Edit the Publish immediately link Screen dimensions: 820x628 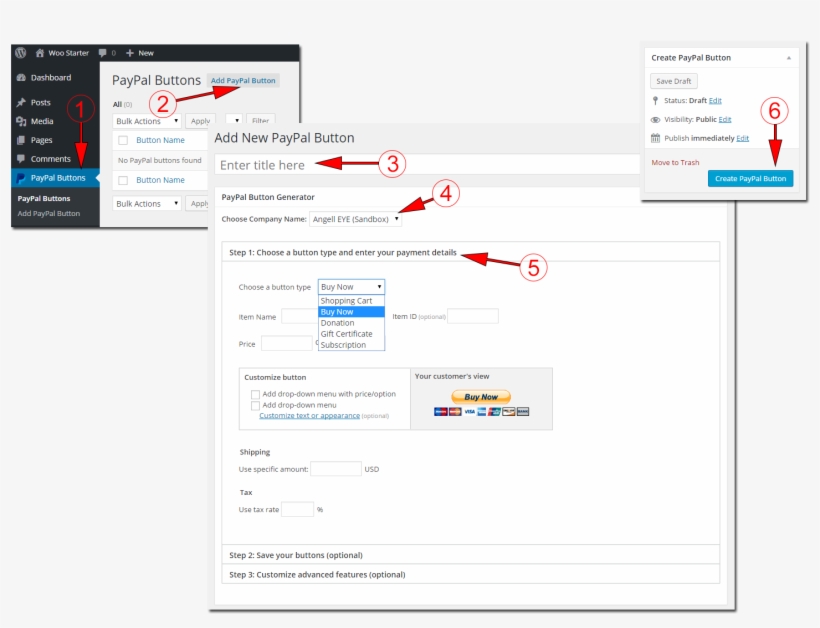(x=743, y=138)
